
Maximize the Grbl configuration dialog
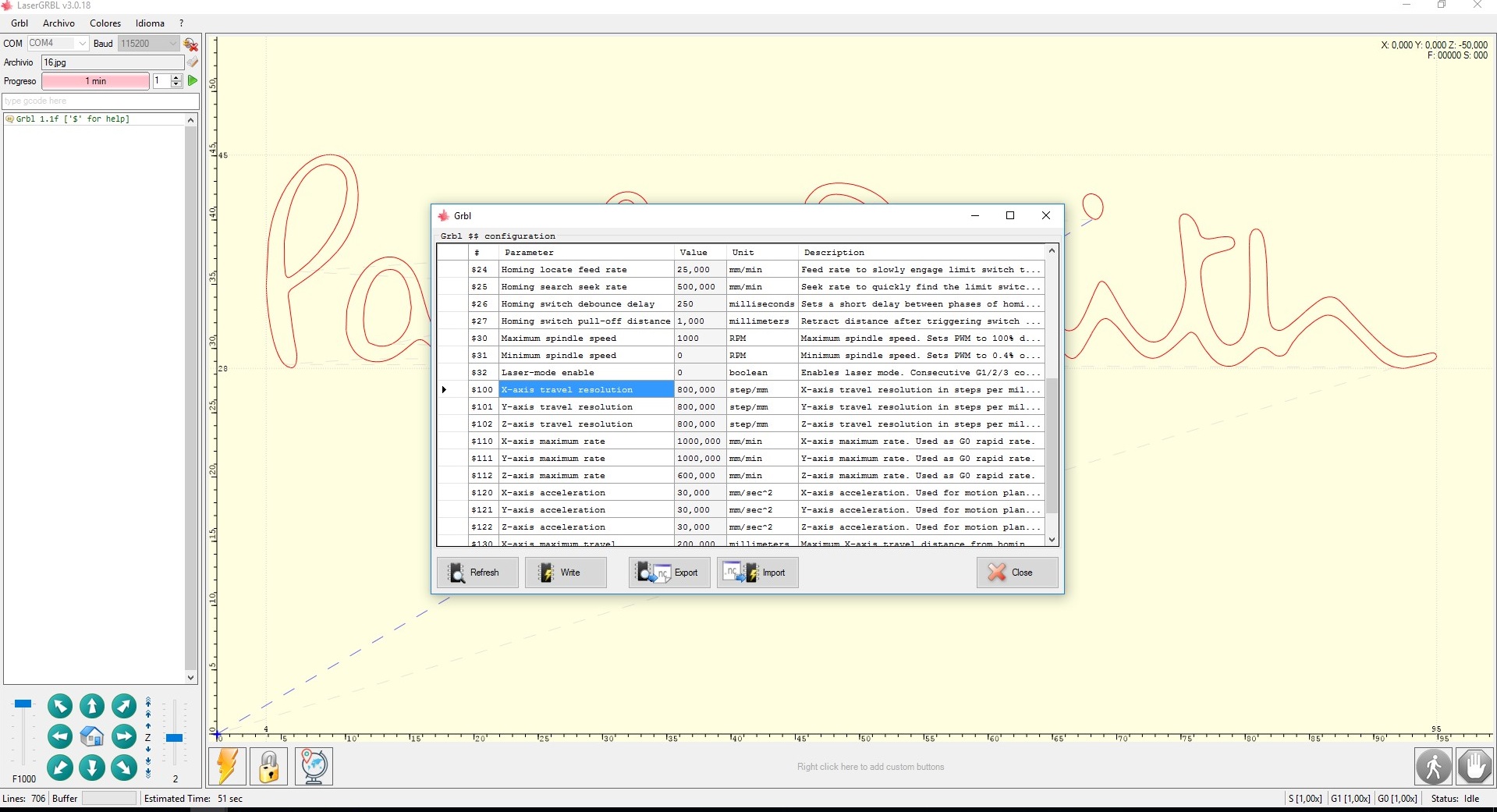pos(1010,216)
